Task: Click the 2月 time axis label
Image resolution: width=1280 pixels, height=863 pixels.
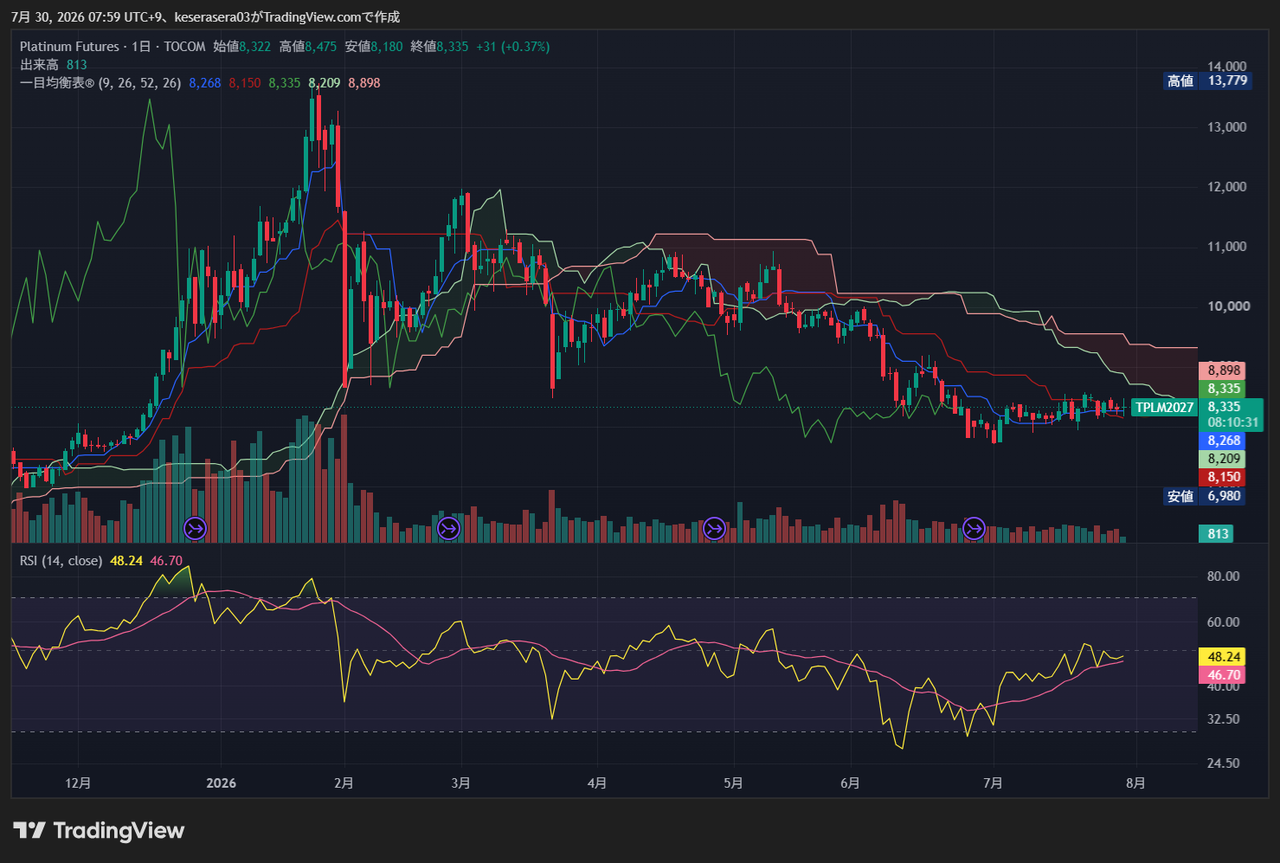Action: click(344, 783)
